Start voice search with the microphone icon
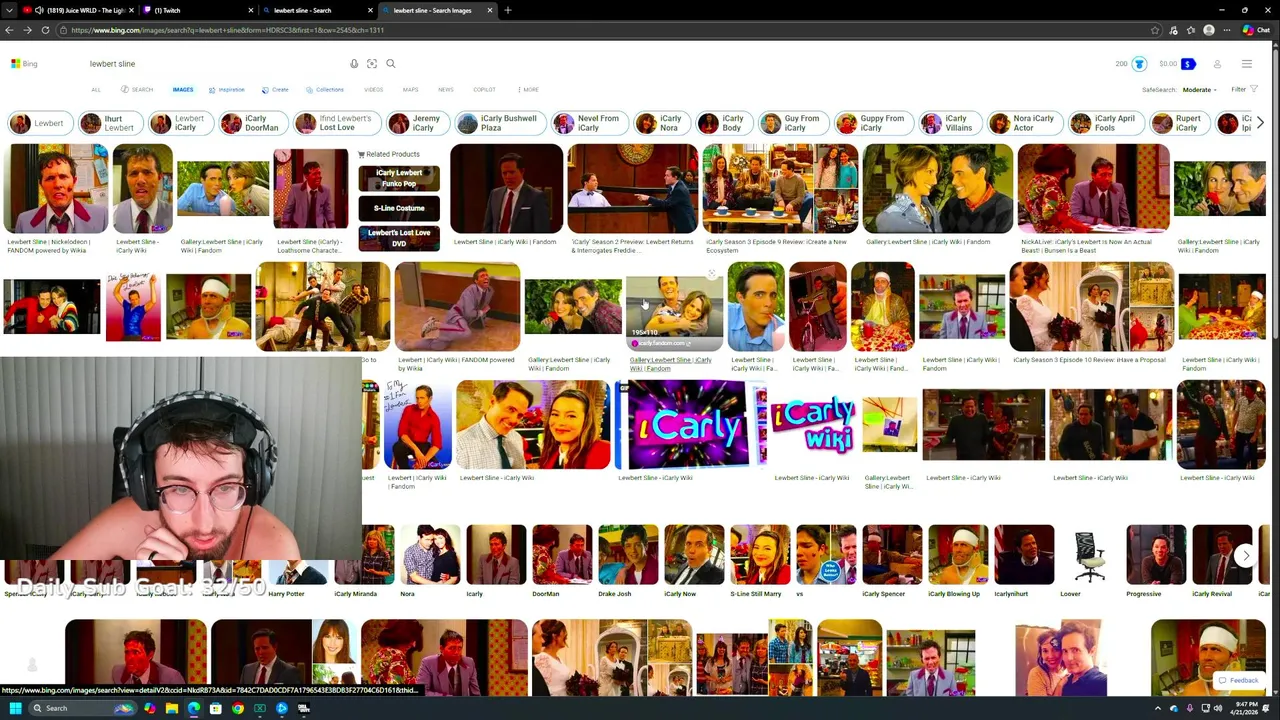Viewport: 1280px width, 720px height. [x=353, y=64]
